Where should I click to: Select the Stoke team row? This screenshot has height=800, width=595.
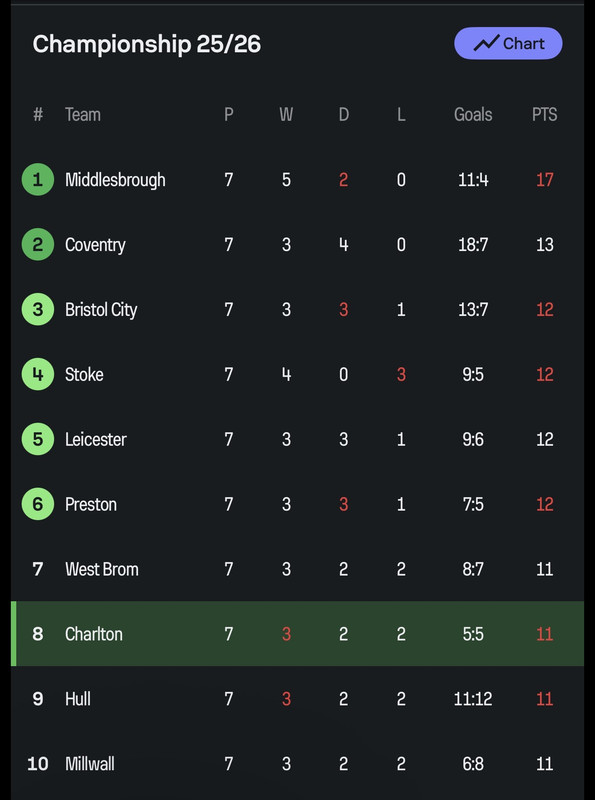click(x=298, y=374)
